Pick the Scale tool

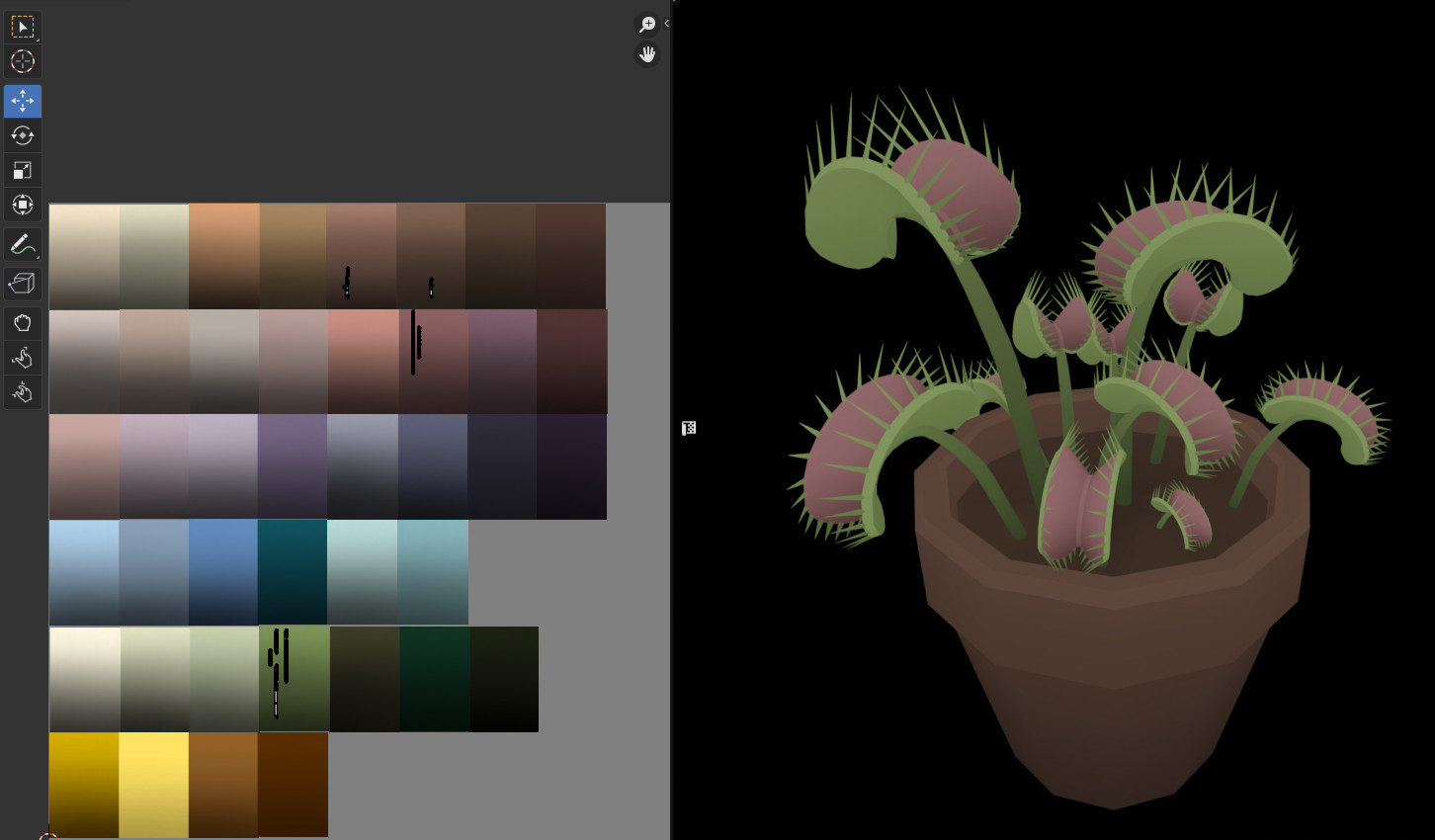tap(22, 170)
